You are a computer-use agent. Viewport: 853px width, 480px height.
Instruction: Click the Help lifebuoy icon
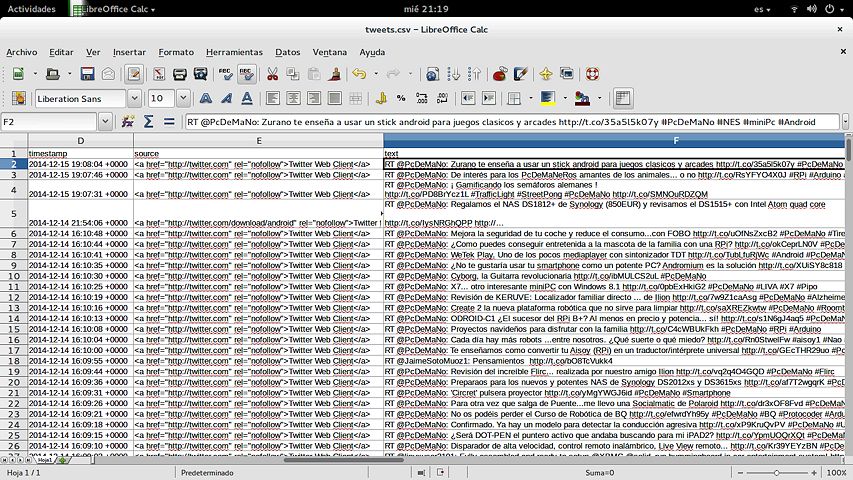coord(592,74)
